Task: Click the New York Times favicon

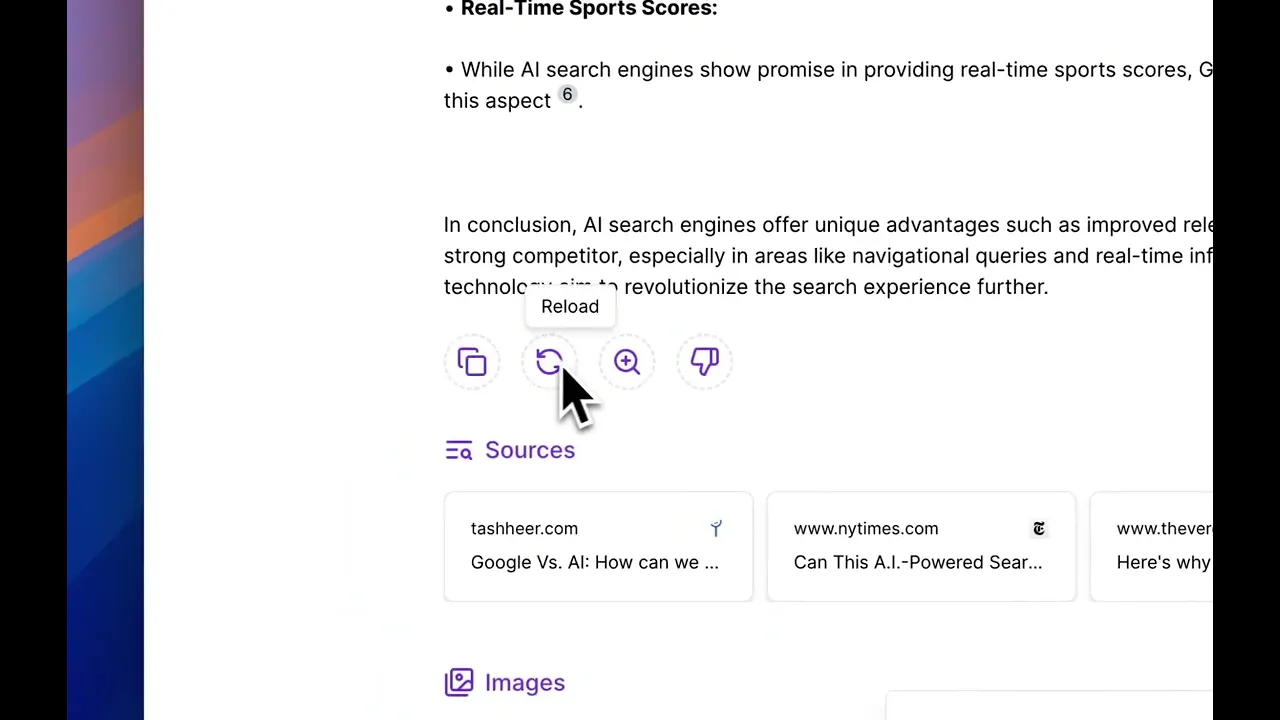Action: click(x=1039, y=528)
